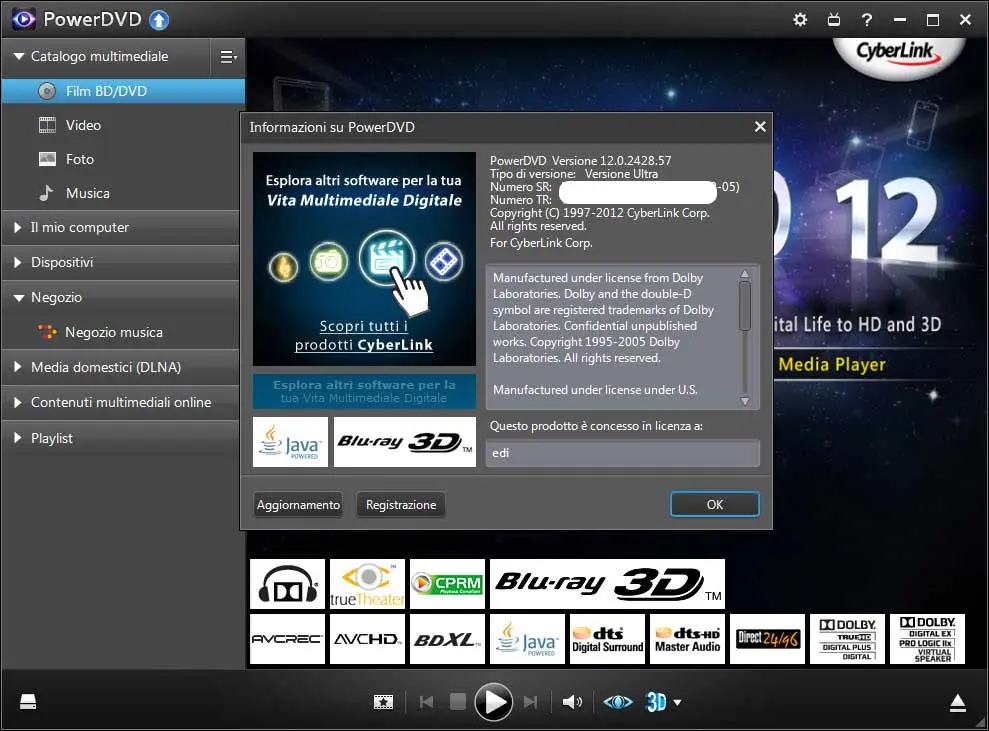Click the Aggiornamento button

[298, 505]
